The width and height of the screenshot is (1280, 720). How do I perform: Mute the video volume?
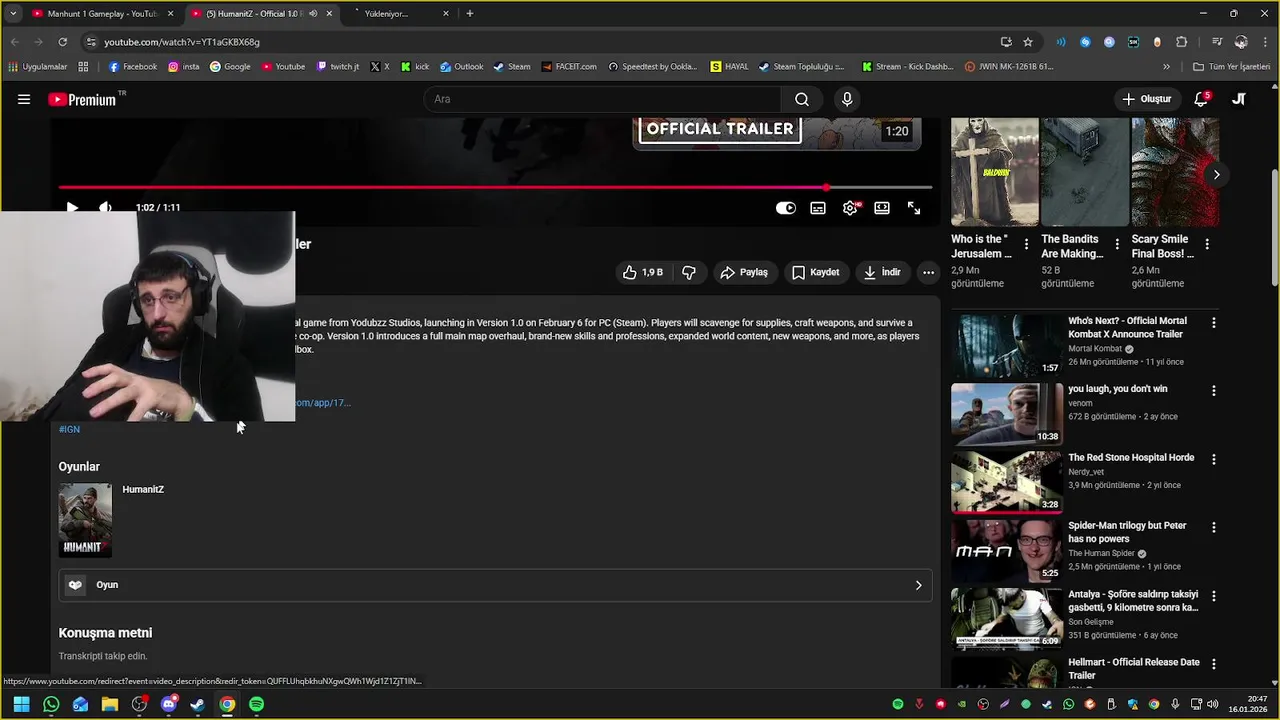click(105, 208)
